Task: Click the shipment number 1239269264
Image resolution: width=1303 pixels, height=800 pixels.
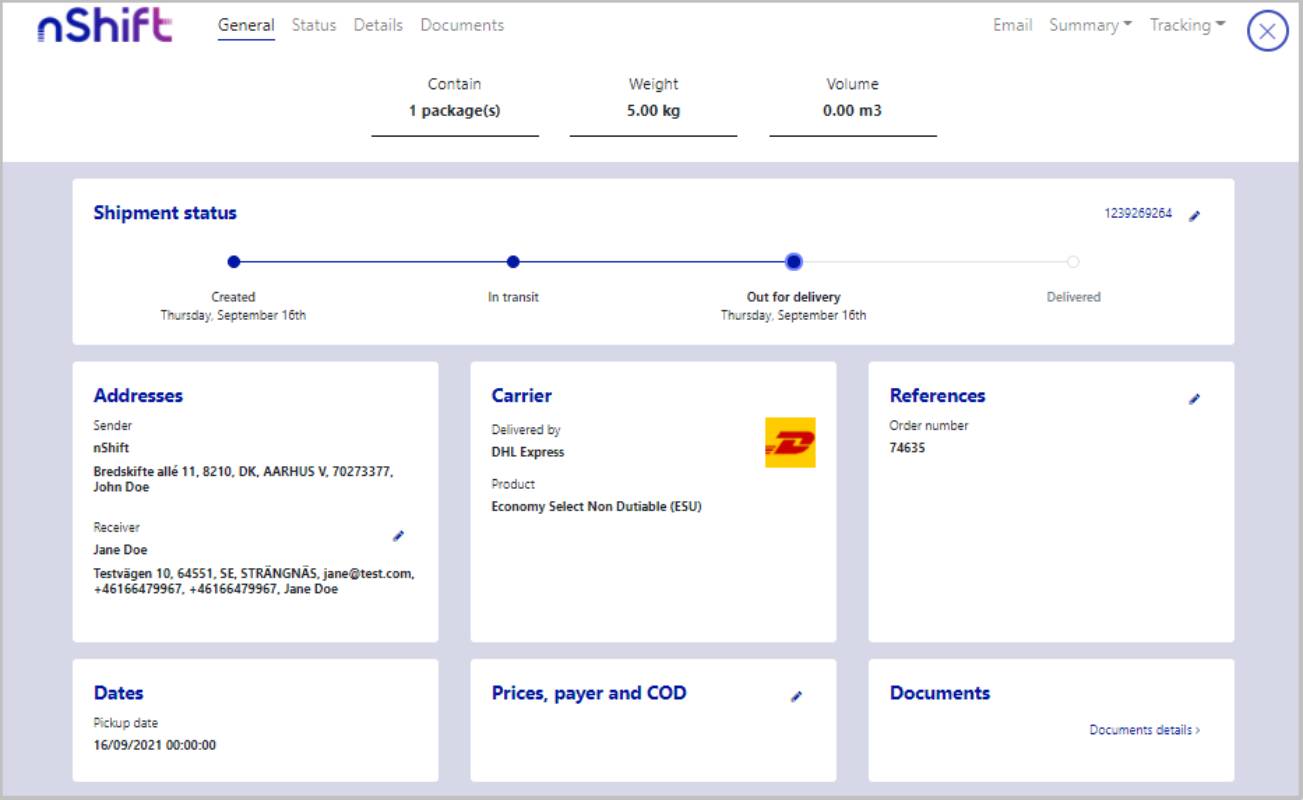Action: (1138, 214)
